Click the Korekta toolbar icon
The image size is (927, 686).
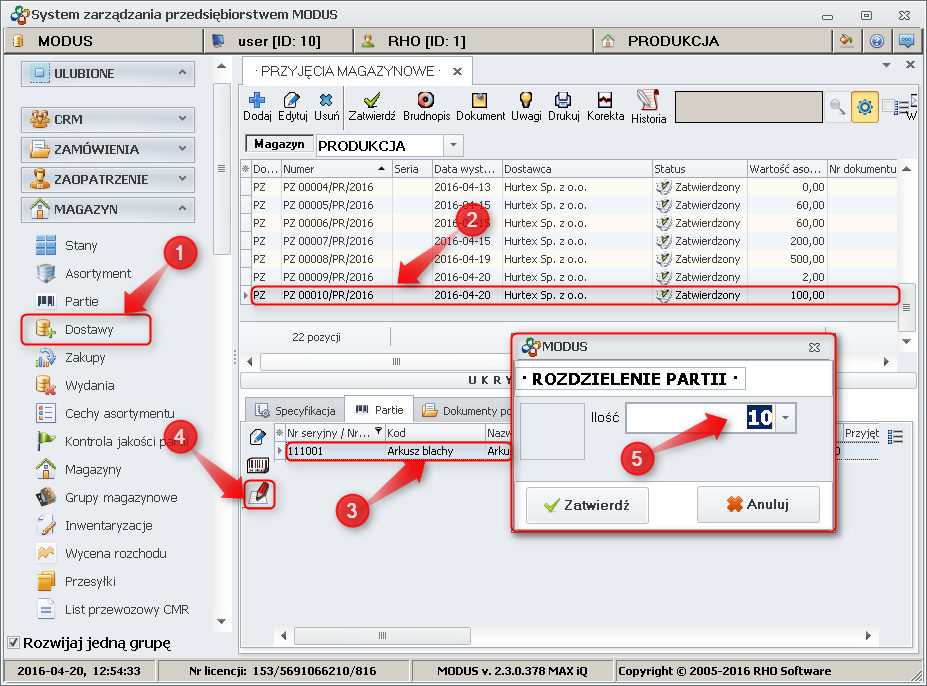pyautogui.click(x=605, y=107)
